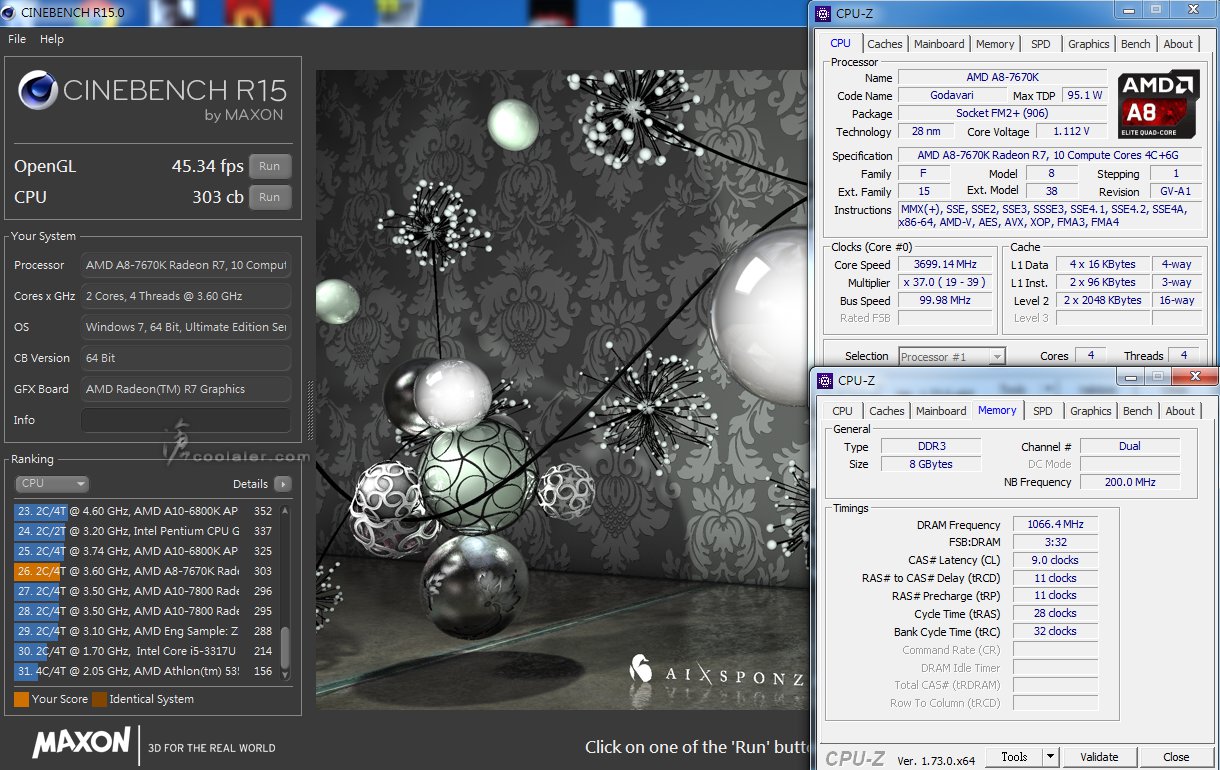Click the Validate button in CPU-Z
The height and width of the screenshot is (770, 1220).
[x=1099, y=757]
